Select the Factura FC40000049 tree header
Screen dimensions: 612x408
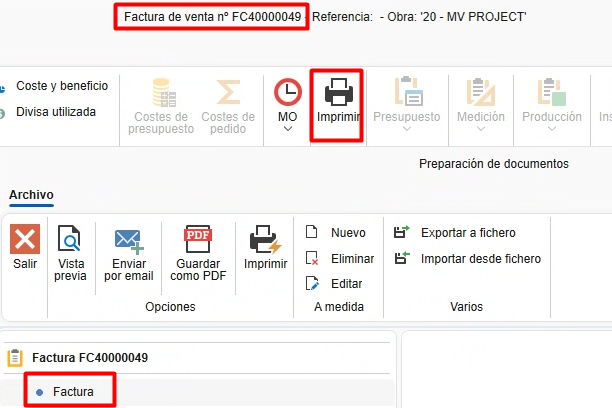[x=90, y=358]
